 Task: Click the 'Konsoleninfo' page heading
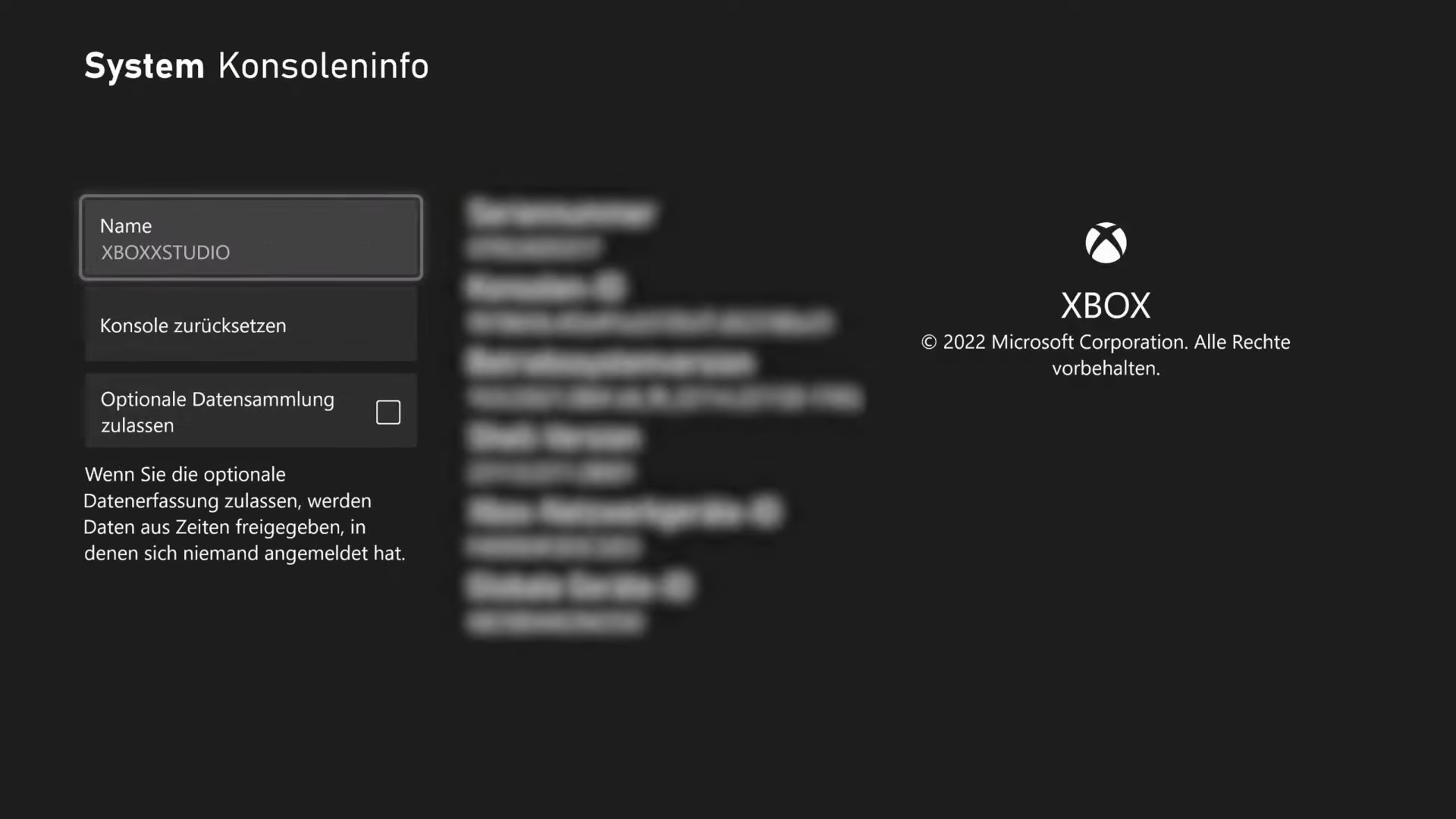(324, 66)
